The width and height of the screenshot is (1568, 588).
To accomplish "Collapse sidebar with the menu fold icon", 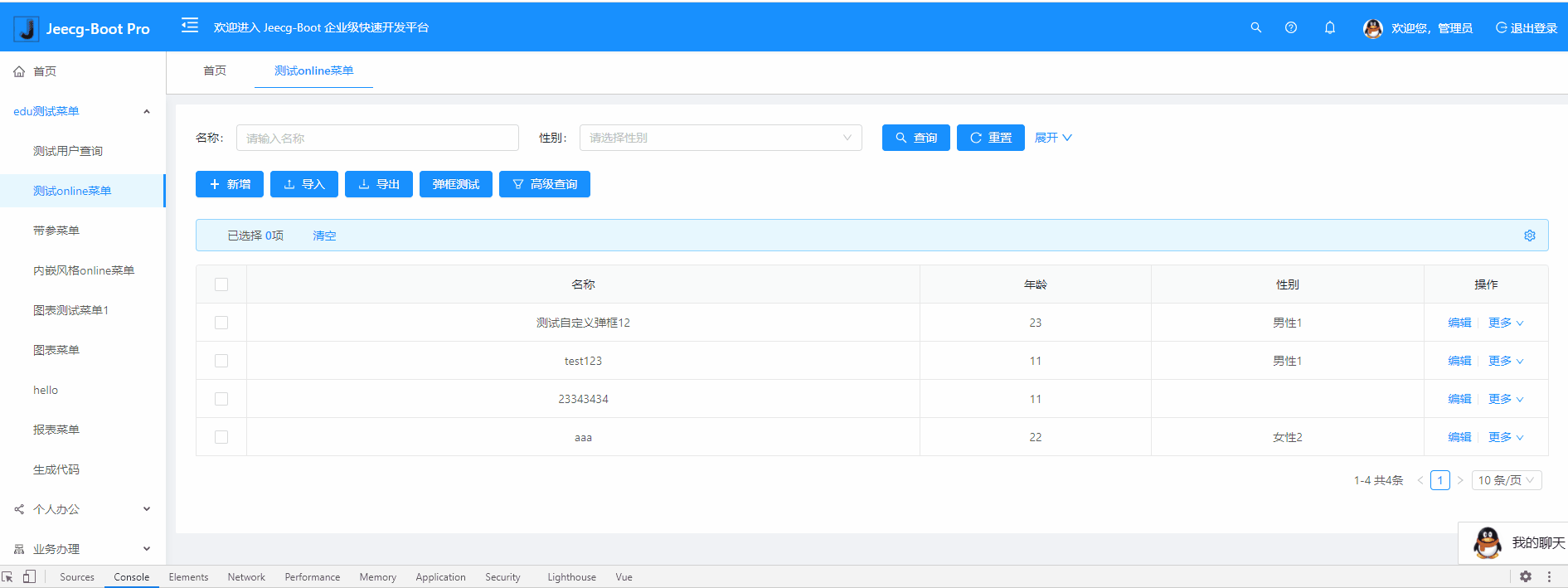I will tap(190, 26).
